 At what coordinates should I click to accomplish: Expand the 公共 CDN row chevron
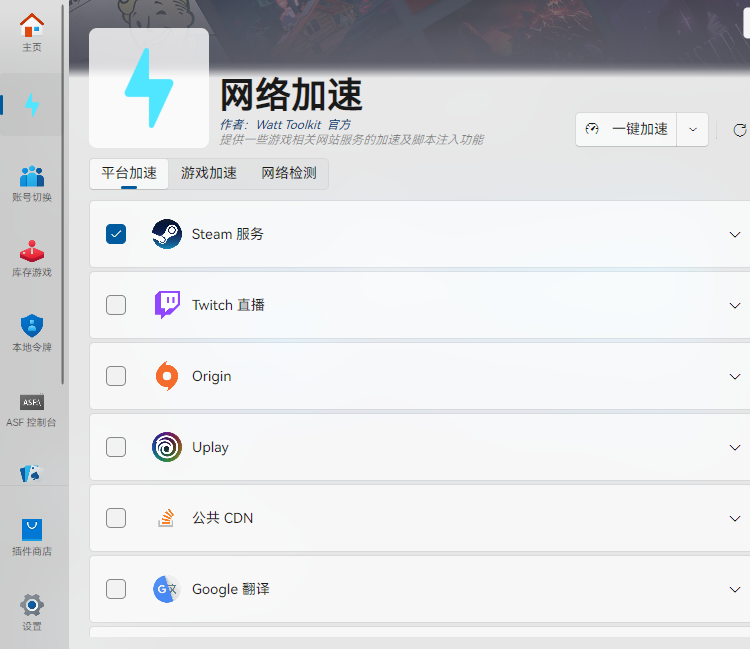735,518
